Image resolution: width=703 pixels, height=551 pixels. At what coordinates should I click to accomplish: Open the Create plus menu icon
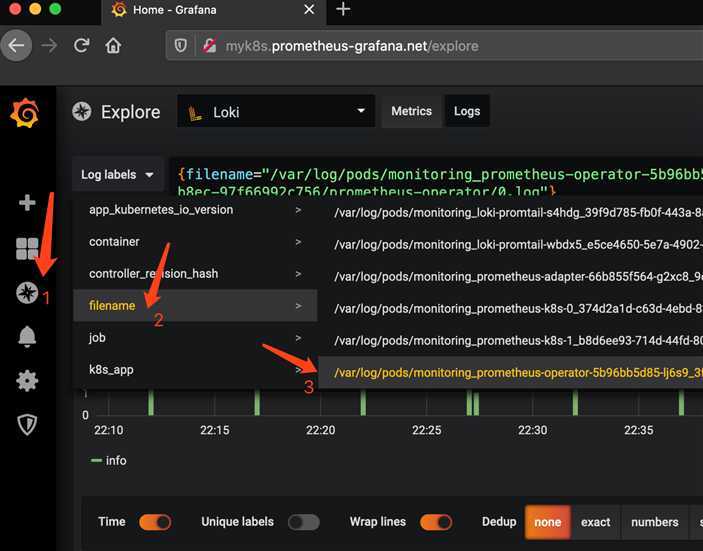(x=27, y=203)
